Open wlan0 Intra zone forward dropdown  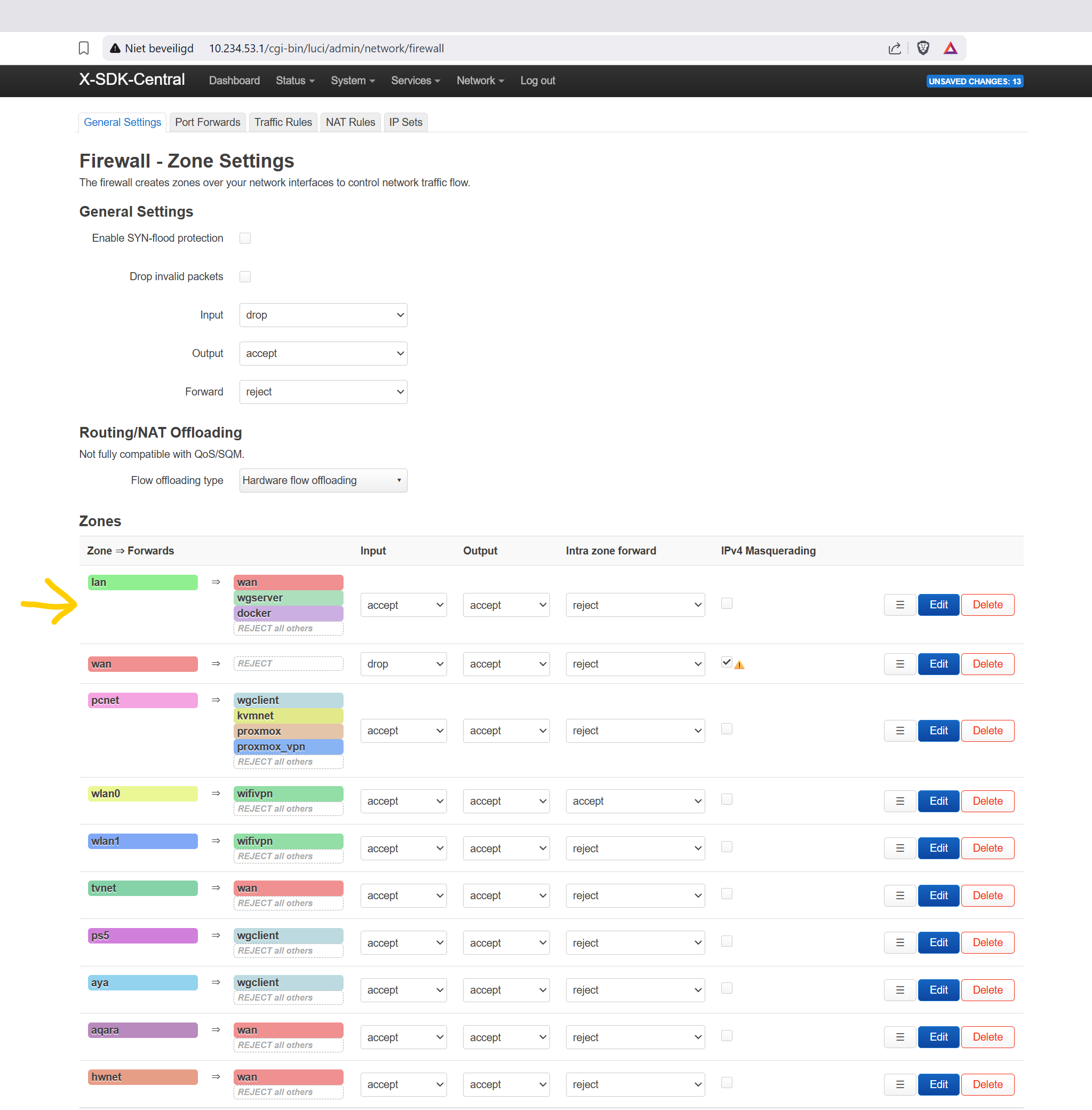[x=634, y=801]
